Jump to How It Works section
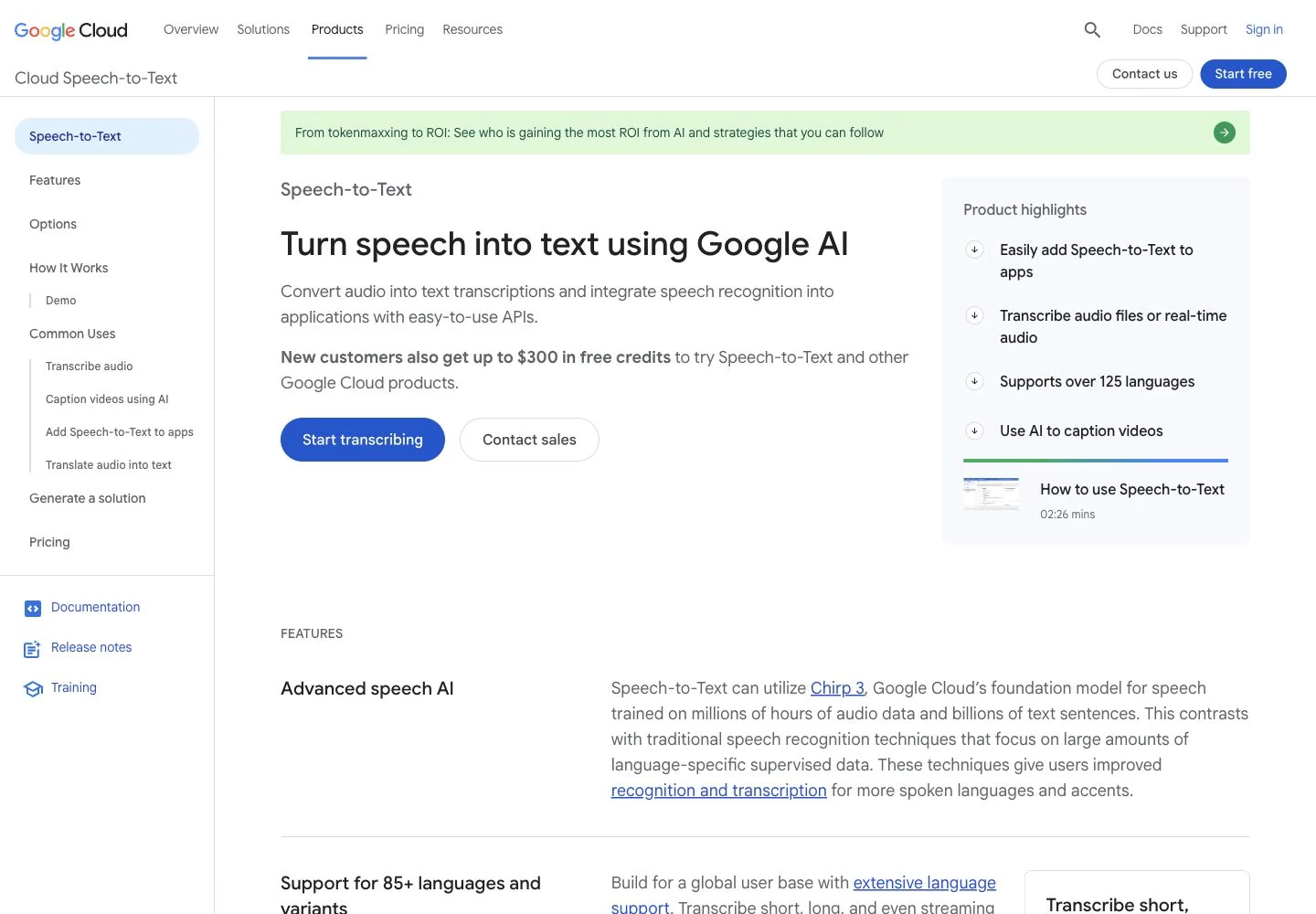This screenshot has width=1316, height=914. [x=69, y=268]
